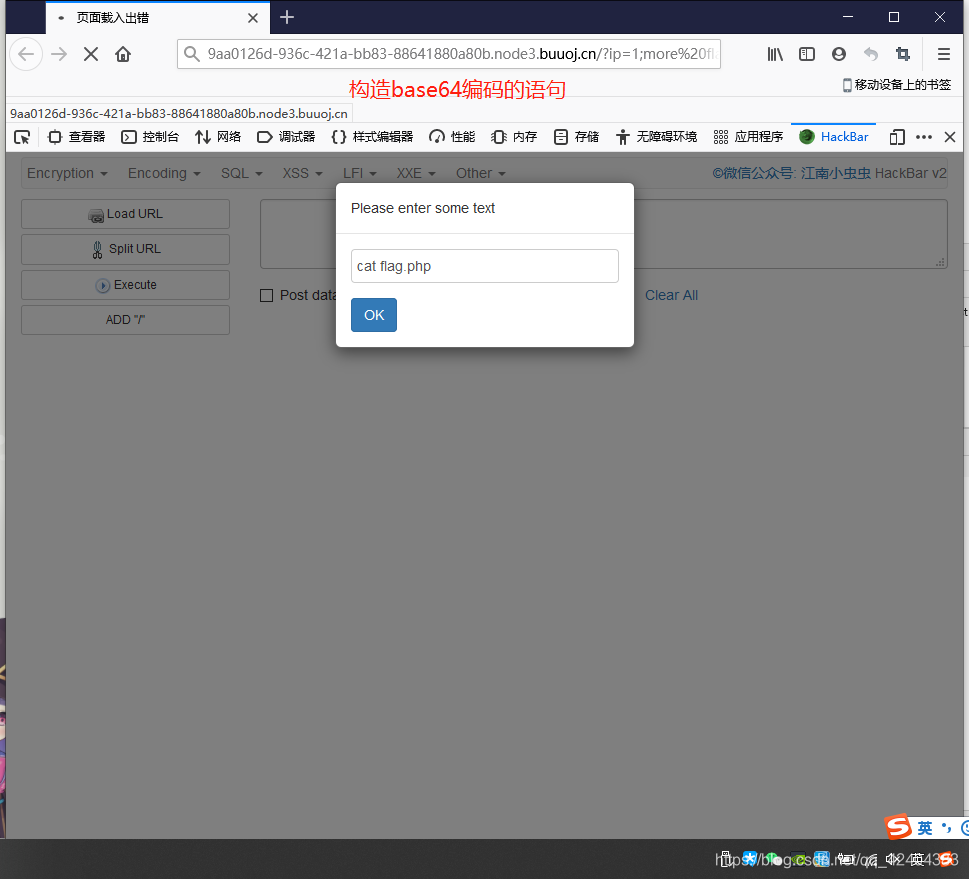Click the browser forward arrow button

59,54
